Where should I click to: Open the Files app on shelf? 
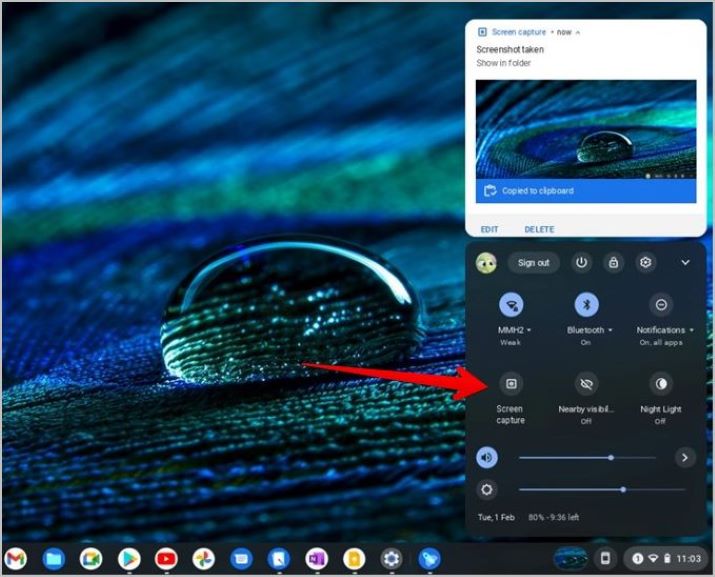(x=54, y=559)
